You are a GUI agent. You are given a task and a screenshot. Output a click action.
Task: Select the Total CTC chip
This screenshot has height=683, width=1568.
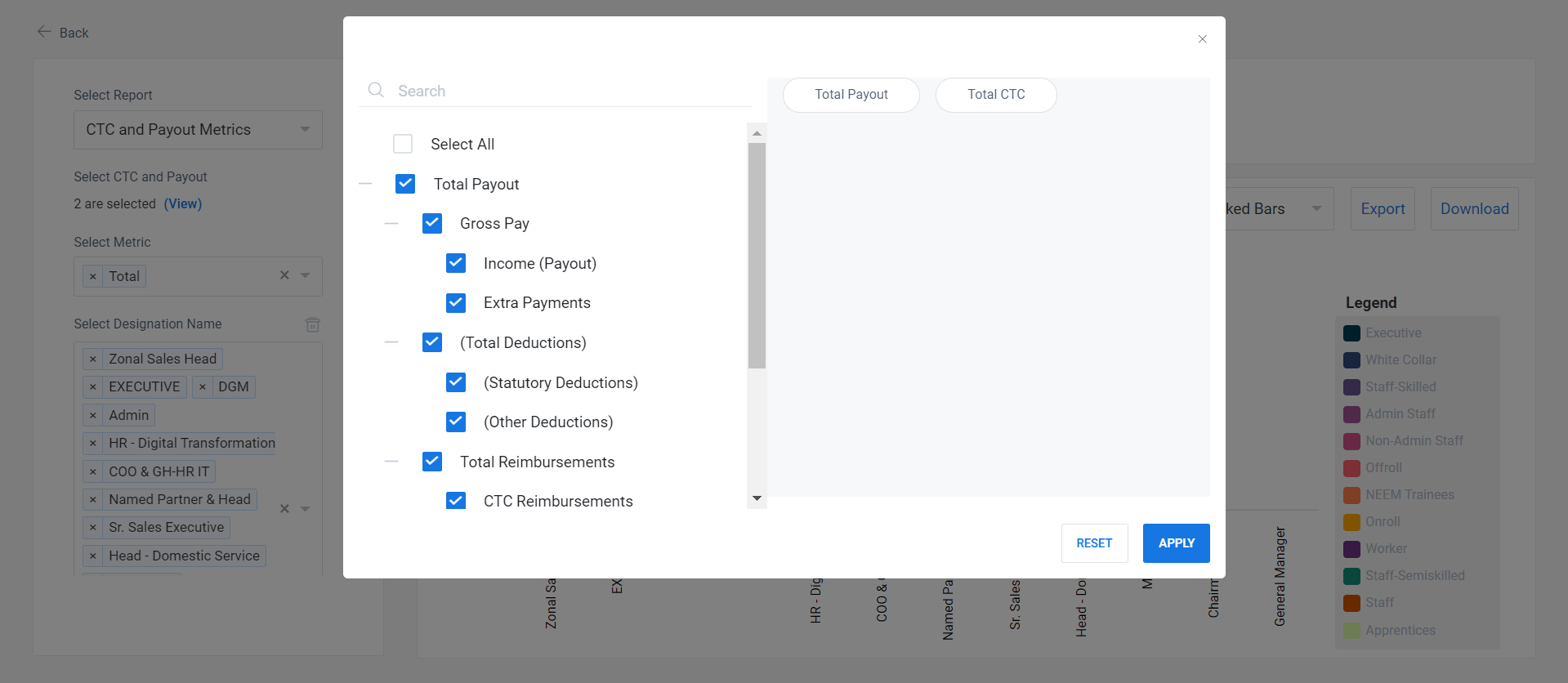pyautogui.click(x=995, y=95)
